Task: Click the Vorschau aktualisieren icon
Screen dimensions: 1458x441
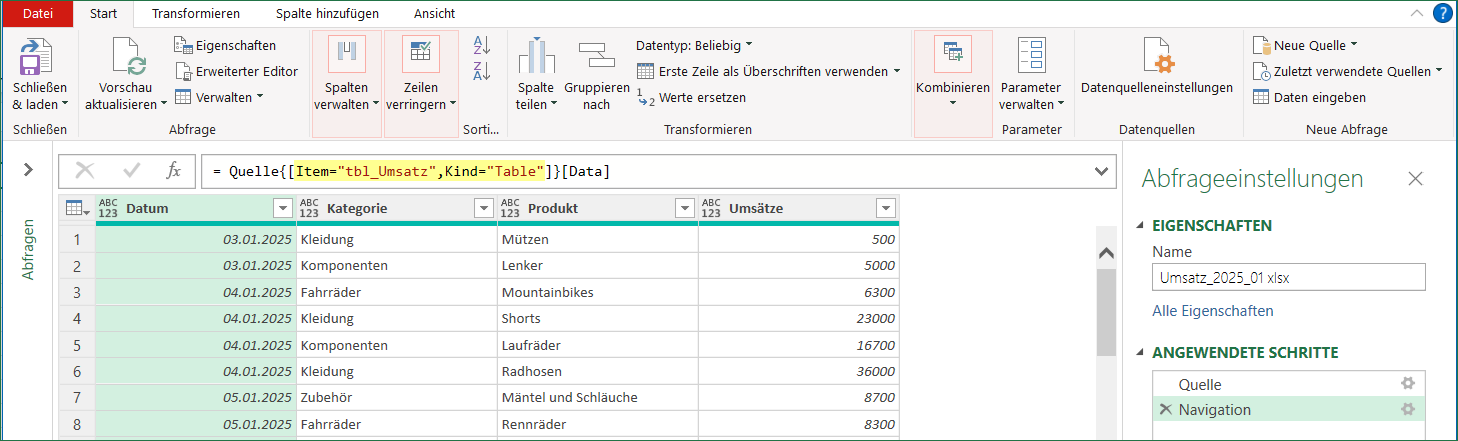Action: (x=127, y=58)
